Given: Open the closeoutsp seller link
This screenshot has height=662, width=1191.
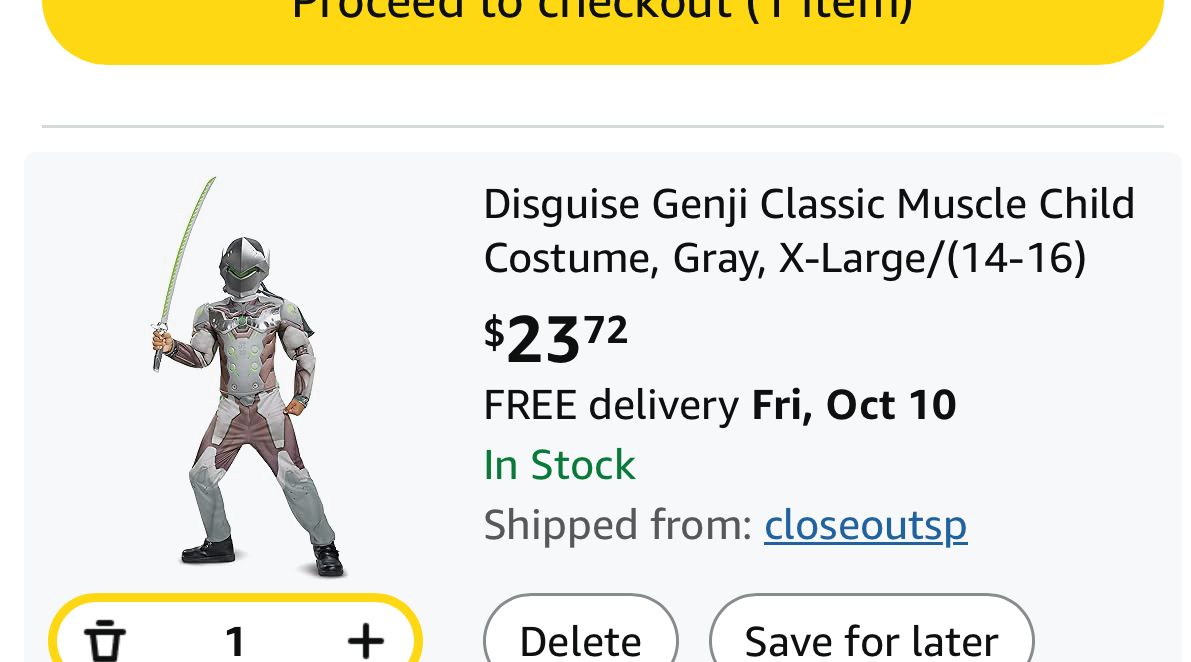Looking at the screenshot, I should 865,525.
